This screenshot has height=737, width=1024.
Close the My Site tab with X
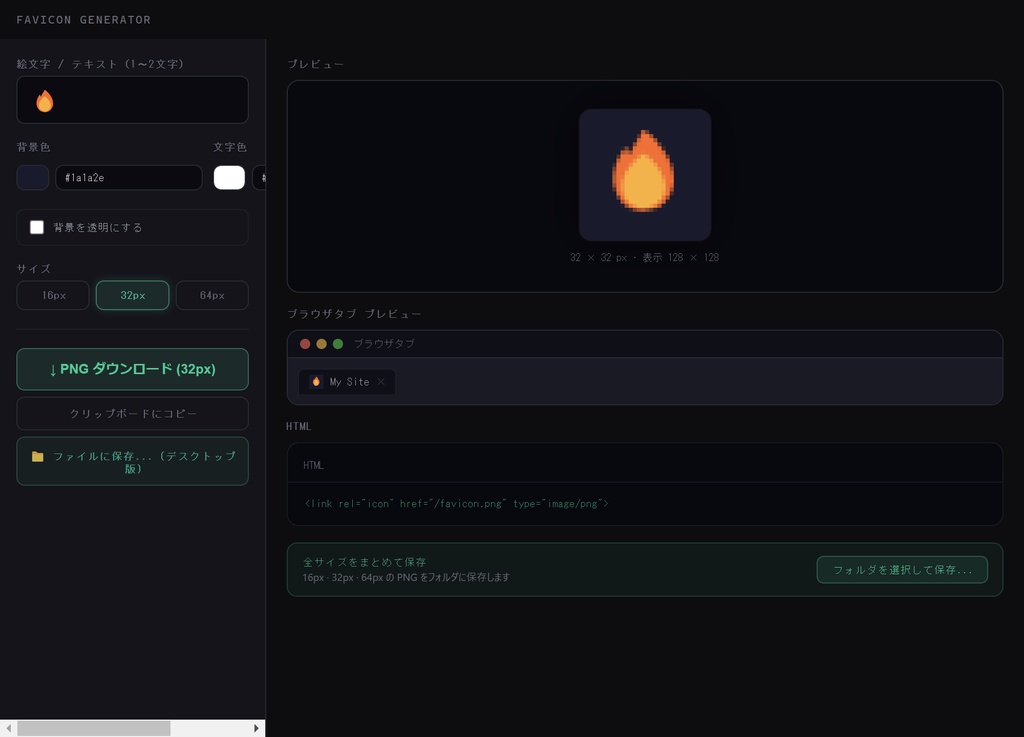tap(381, 382)
